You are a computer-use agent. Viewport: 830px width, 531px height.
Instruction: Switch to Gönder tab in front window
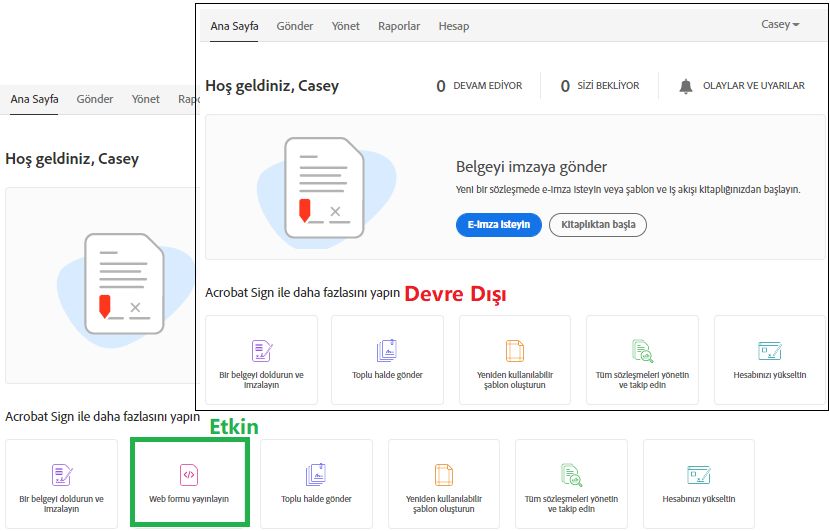[x=294, y=26]
